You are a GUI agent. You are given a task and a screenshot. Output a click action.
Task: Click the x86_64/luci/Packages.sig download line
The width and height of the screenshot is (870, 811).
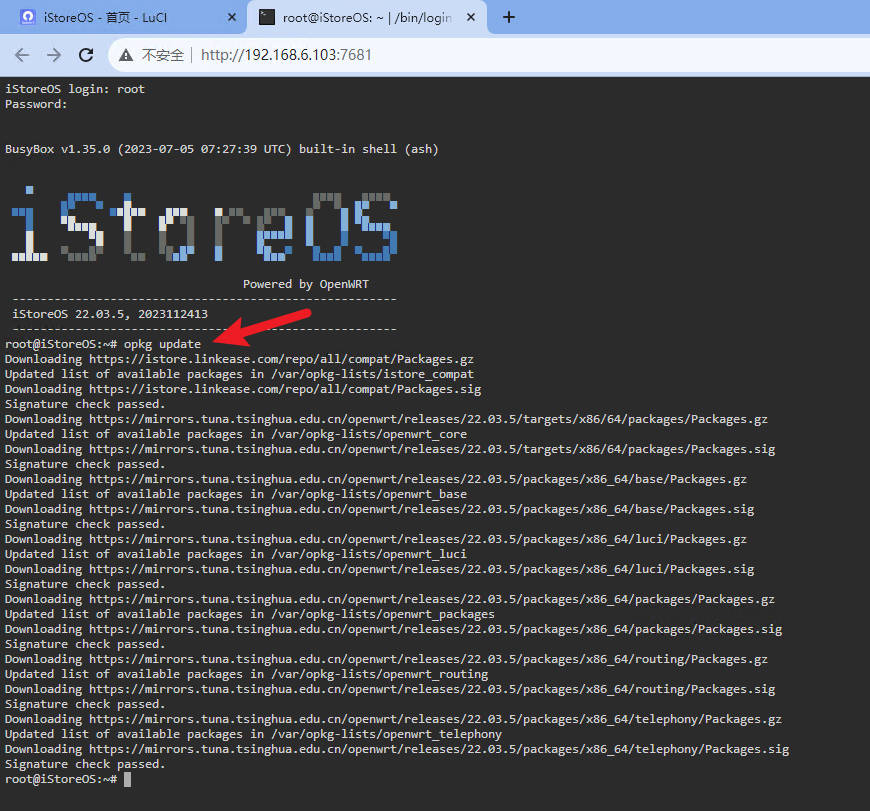(379, 569)
